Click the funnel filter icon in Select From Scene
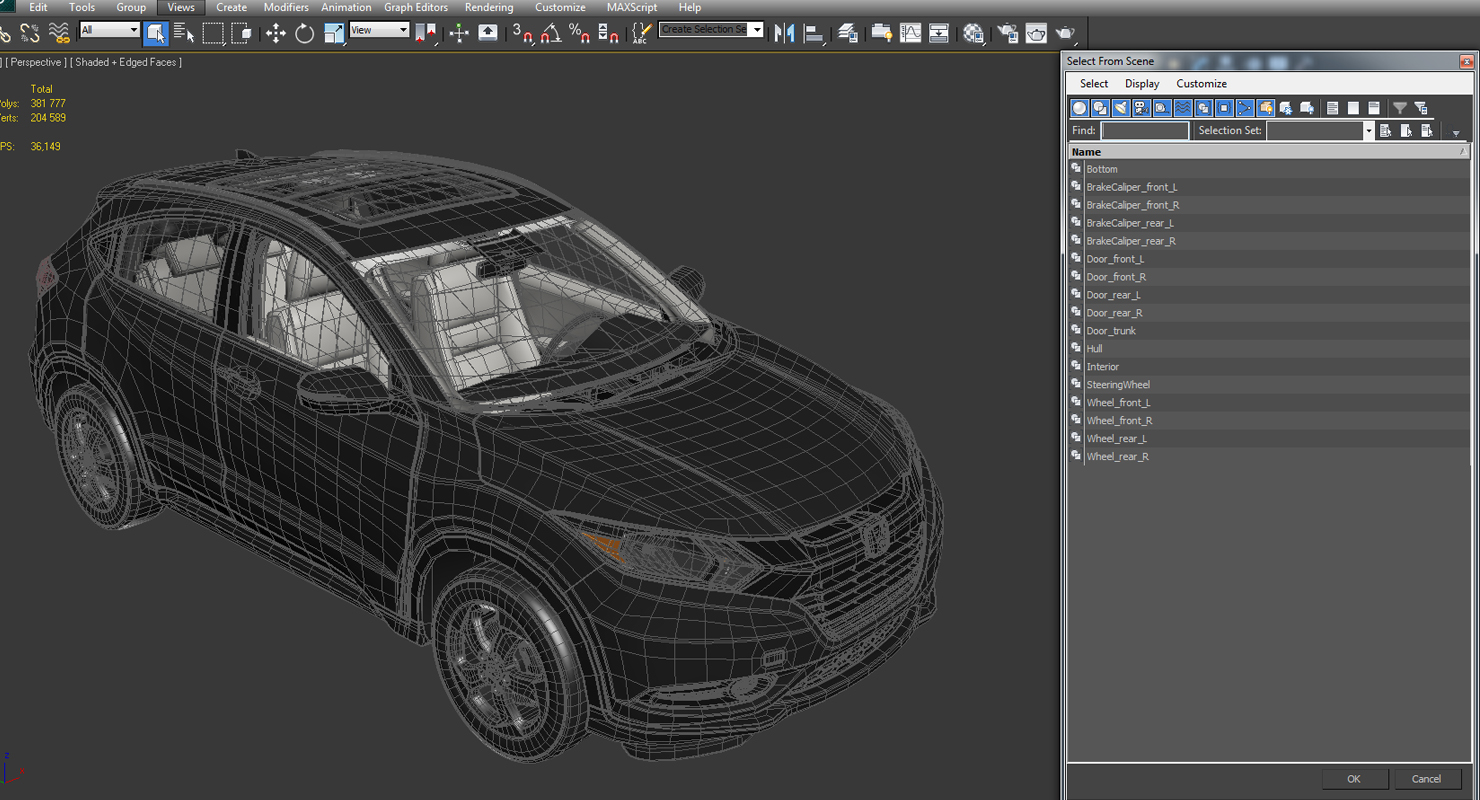The height and width of the screenshot is (800, 1480). point(1400,108)
